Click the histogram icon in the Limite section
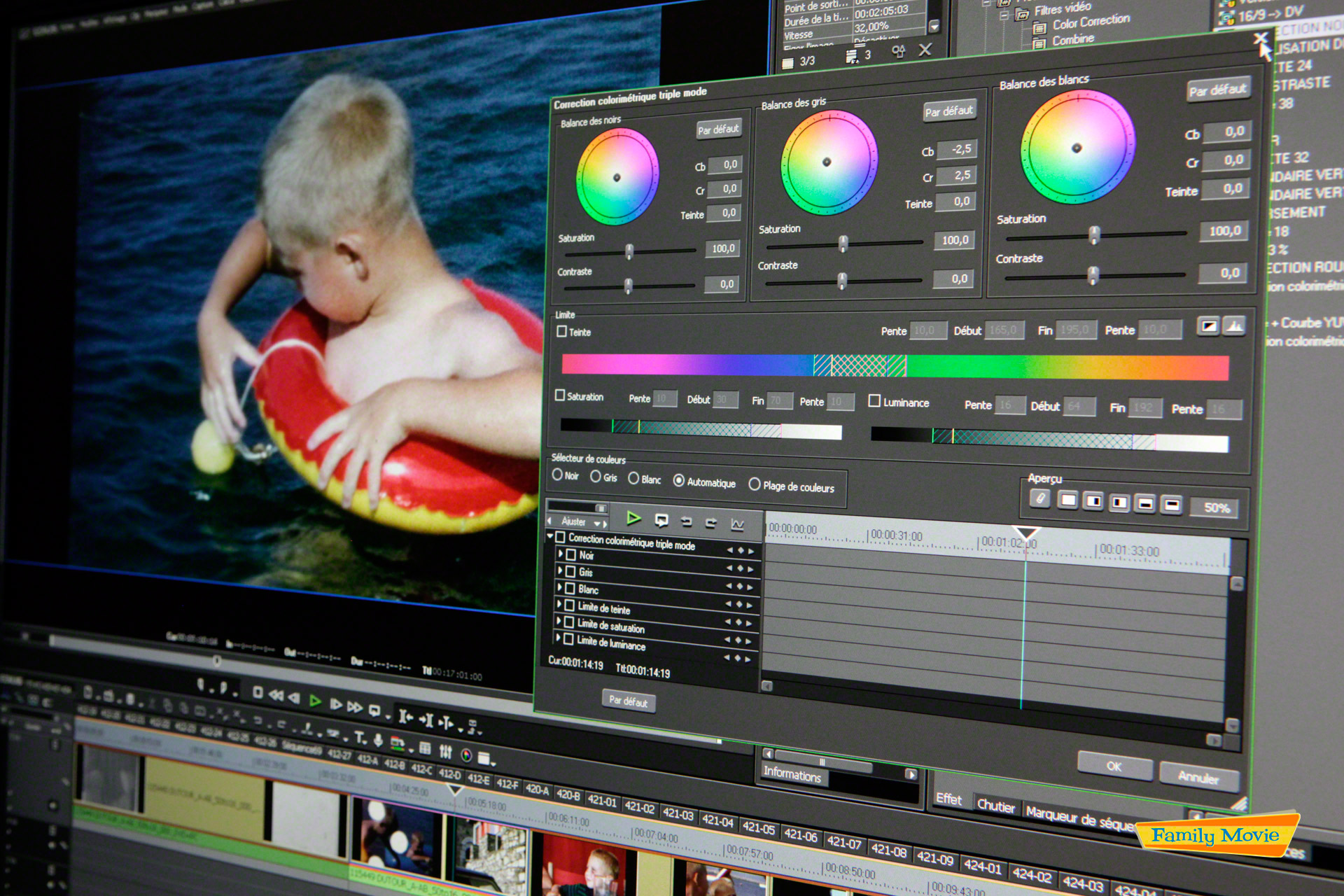This screenshot has width=1344, height=896. (x=1234, y=326)
